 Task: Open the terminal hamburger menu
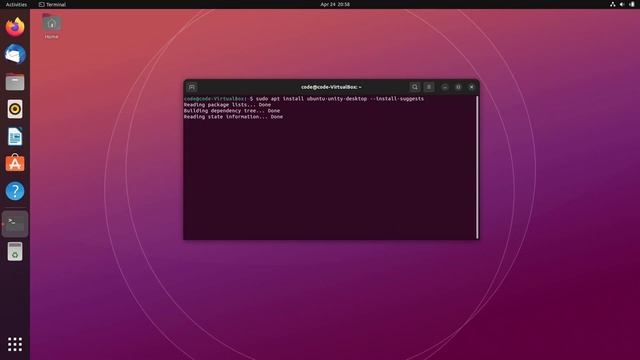point(429,87)
